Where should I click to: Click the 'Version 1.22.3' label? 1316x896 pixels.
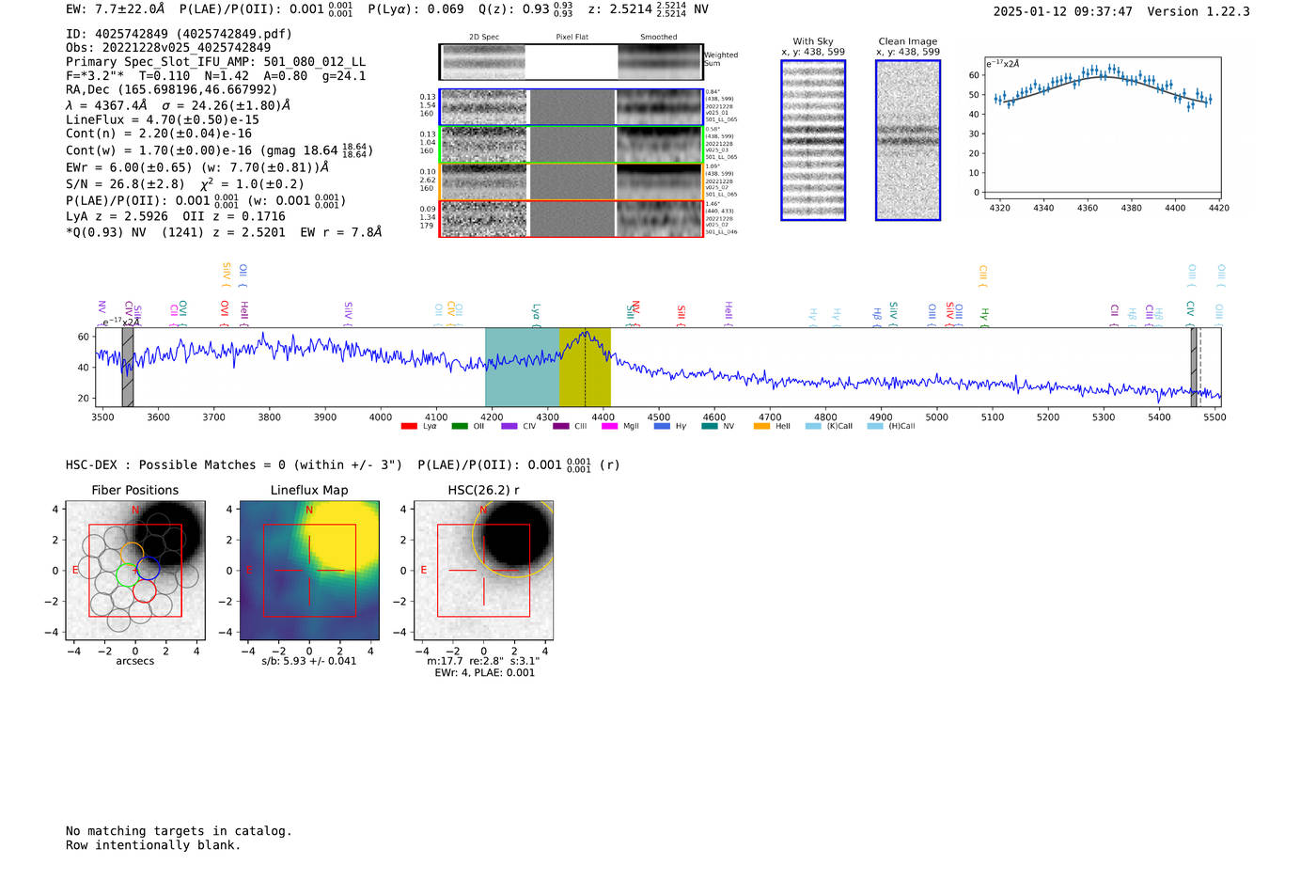1198,11
